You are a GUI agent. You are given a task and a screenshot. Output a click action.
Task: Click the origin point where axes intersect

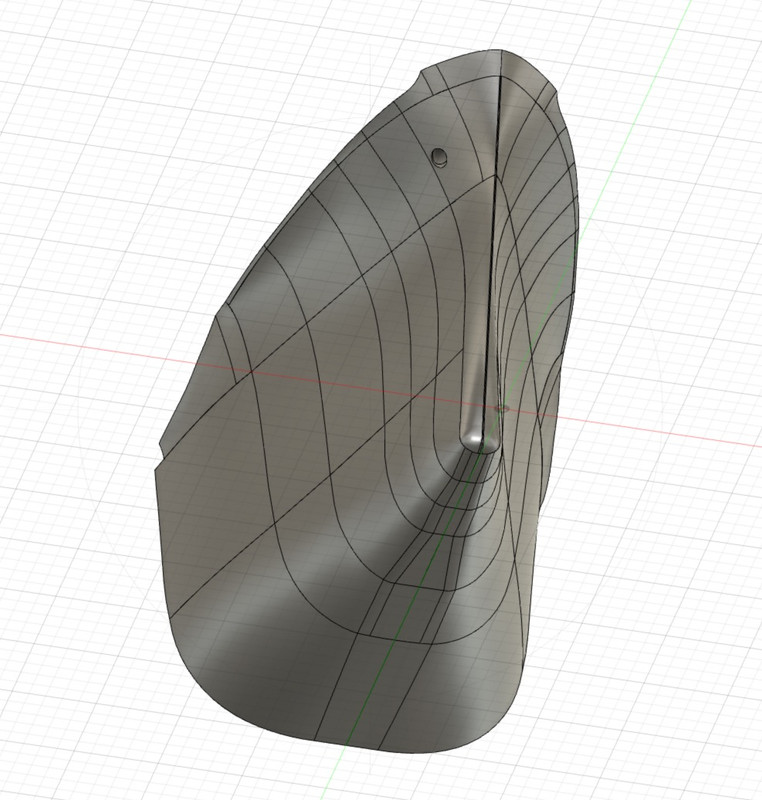click(x=502, y=408)
